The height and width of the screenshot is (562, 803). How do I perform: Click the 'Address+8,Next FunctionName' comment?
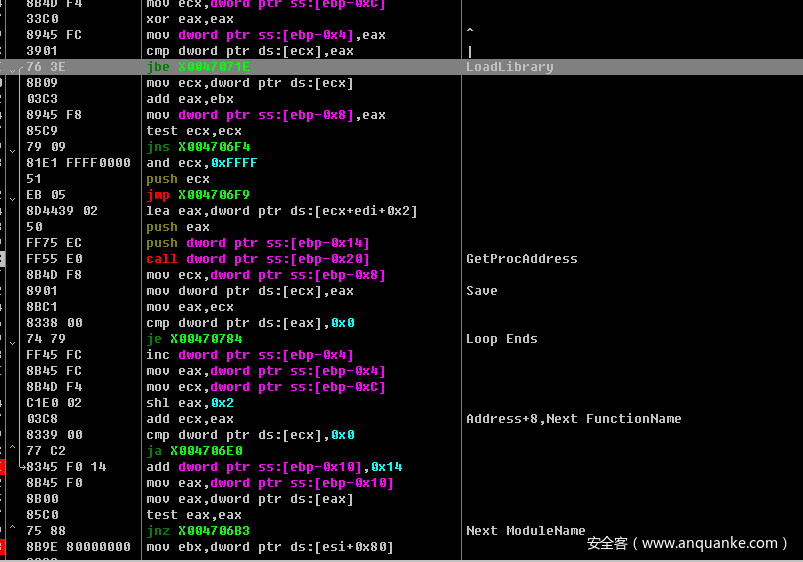[573, 419]
